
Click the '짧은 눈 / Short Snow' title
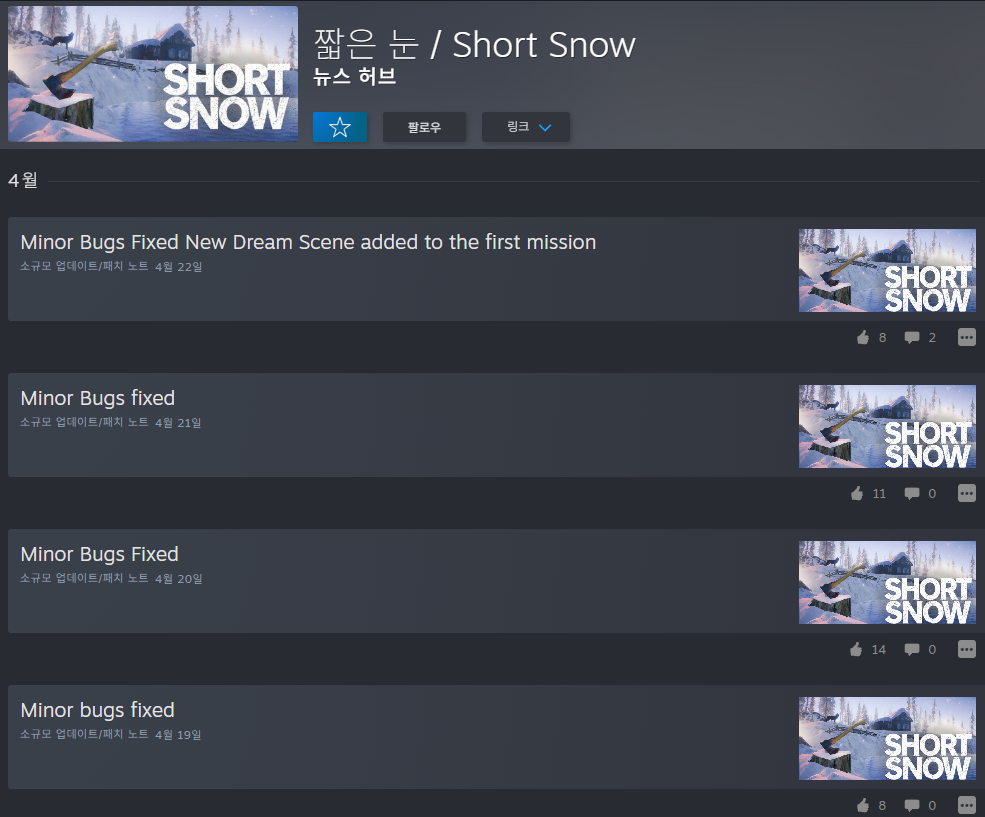[x=475, y=45]
